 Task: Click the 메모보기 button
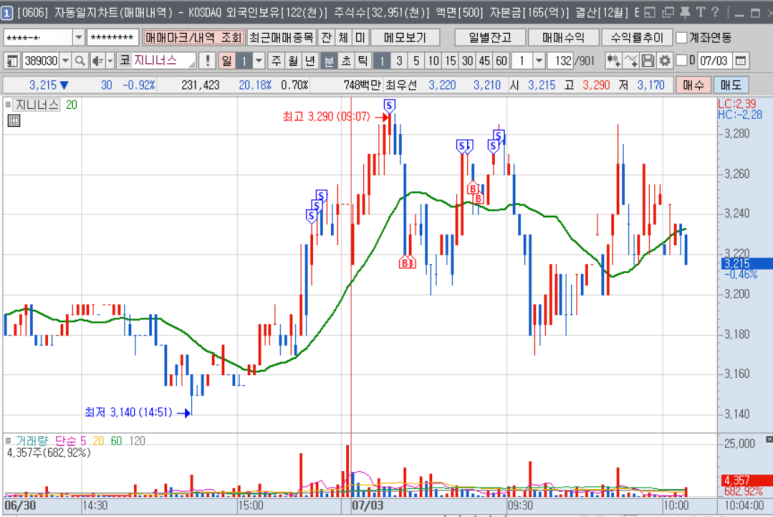[x=405, y=37]
